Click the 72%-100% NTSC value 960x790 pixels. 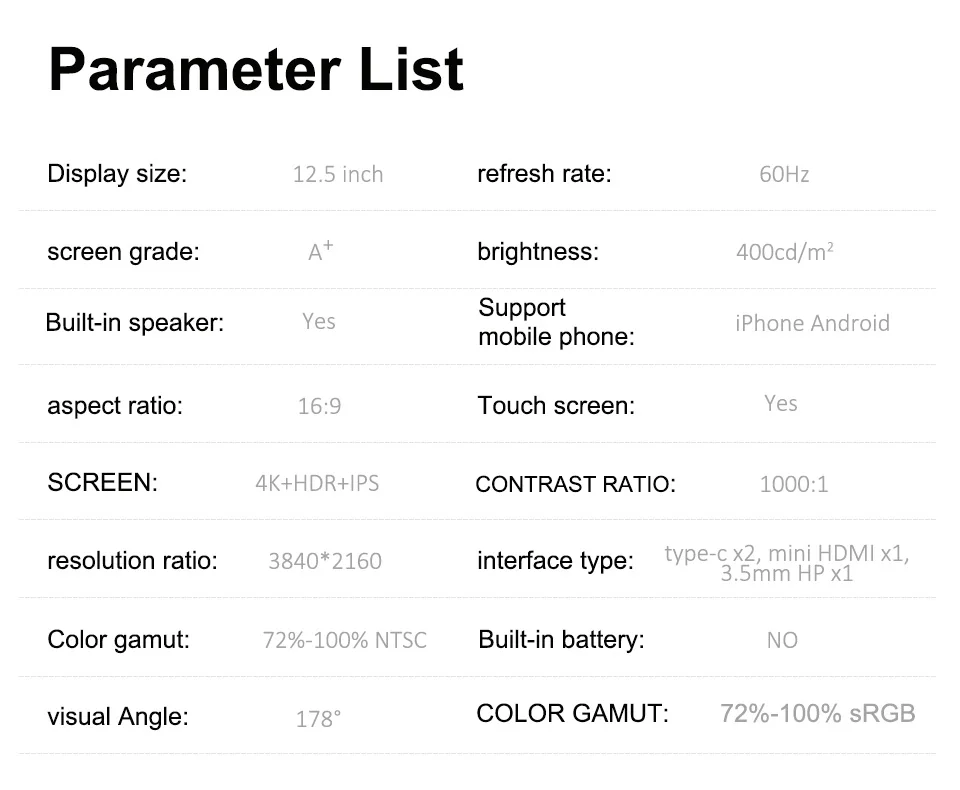(x=345, y=640)
